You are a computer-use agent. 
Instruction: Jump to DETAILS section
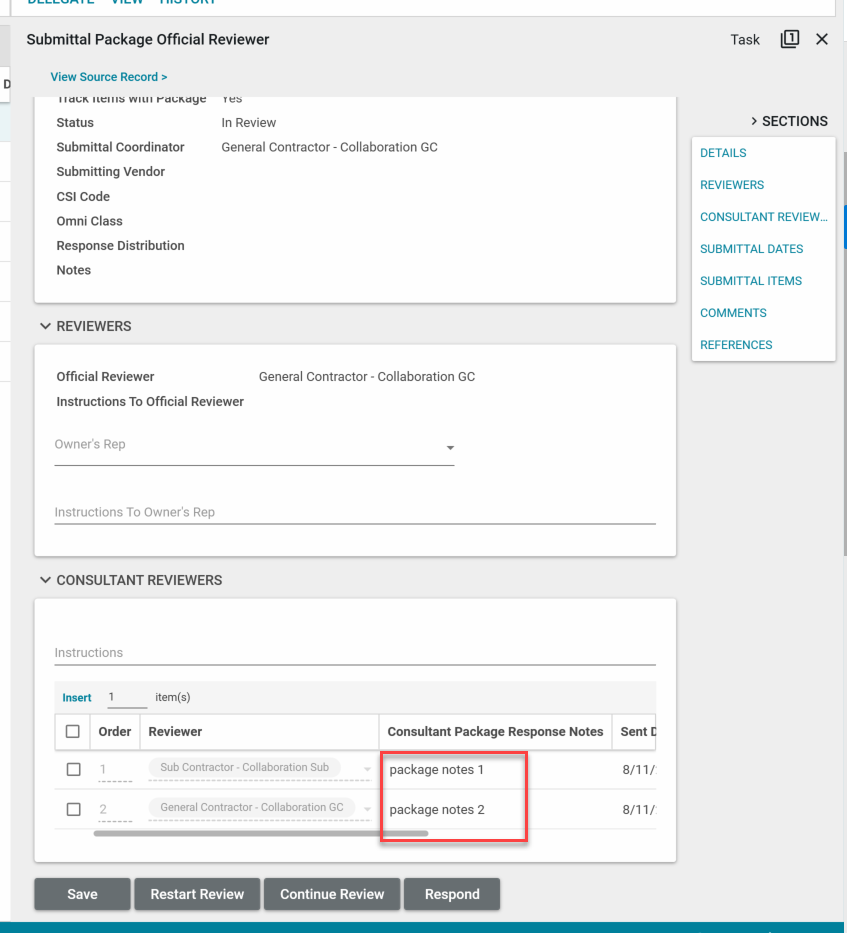723,153
